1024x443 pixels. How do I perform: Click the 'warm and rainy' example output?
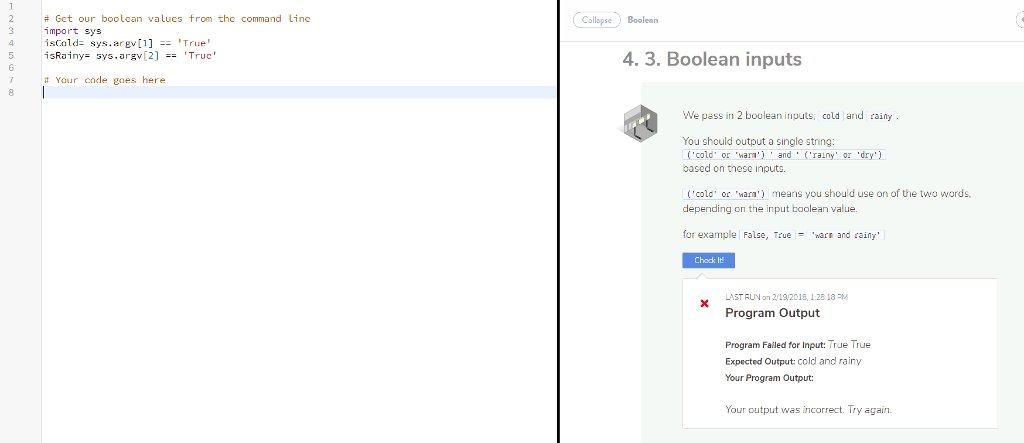click(846, 235)
